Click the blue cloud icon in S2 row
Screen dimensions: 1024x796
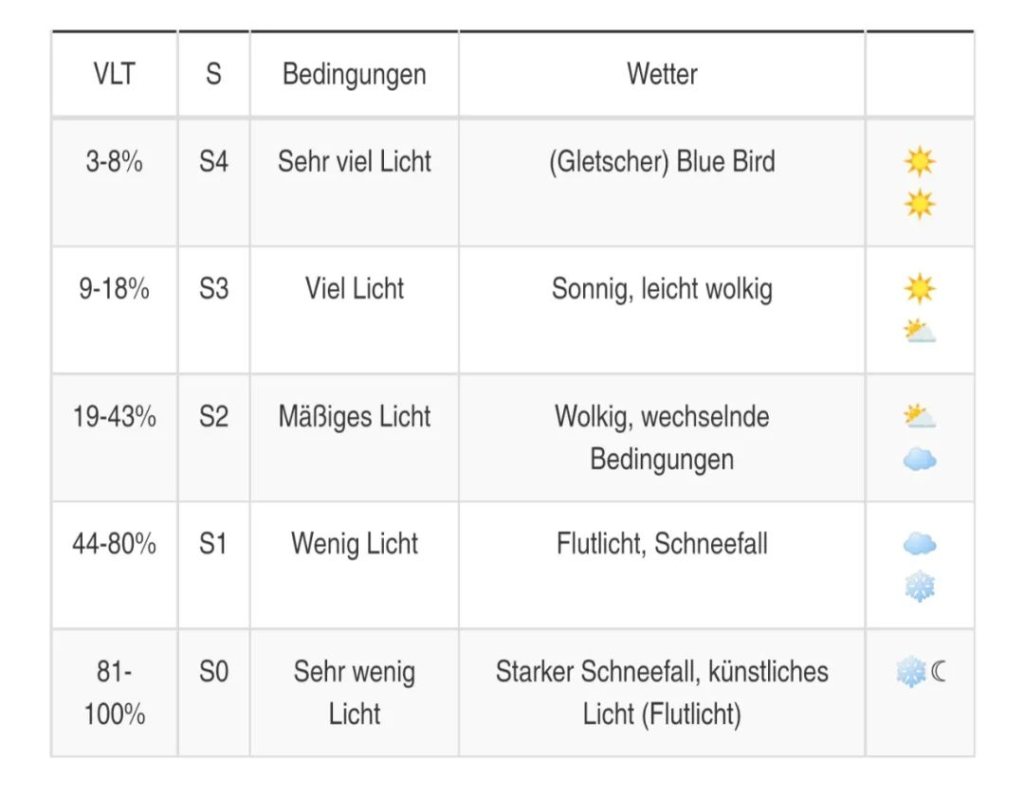tap(920, 460)
